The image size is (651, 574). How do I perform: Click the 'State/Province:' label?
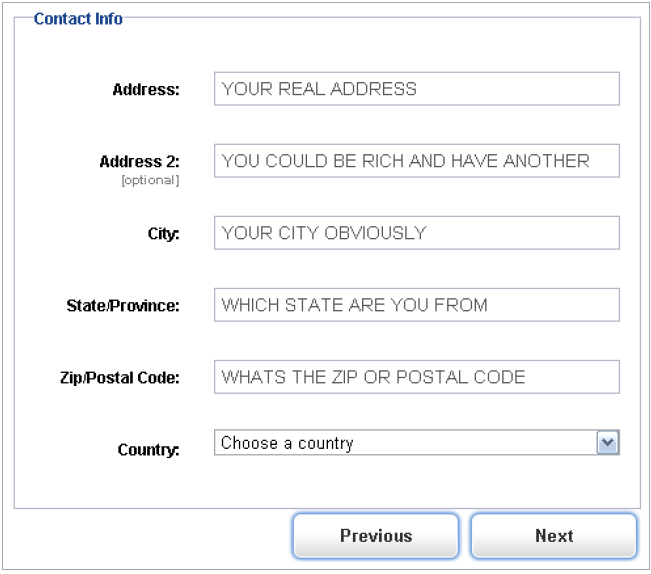tap(123, 306)
